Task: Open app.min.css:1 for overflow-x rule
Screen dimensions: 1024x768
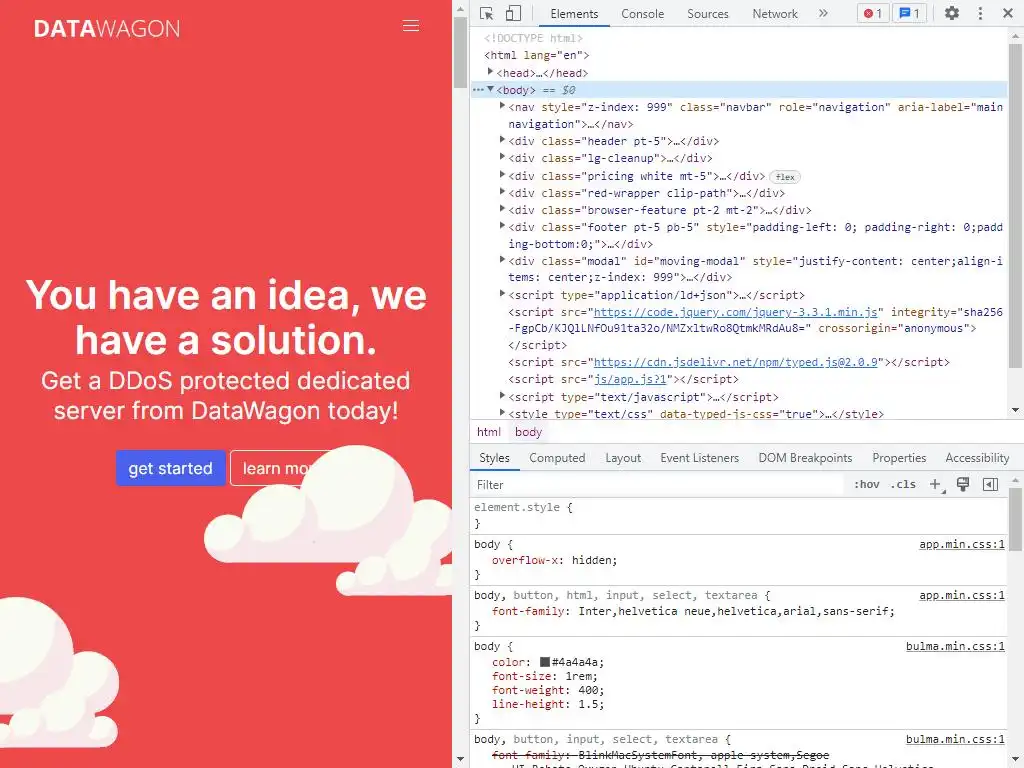Action: (961, 544)
